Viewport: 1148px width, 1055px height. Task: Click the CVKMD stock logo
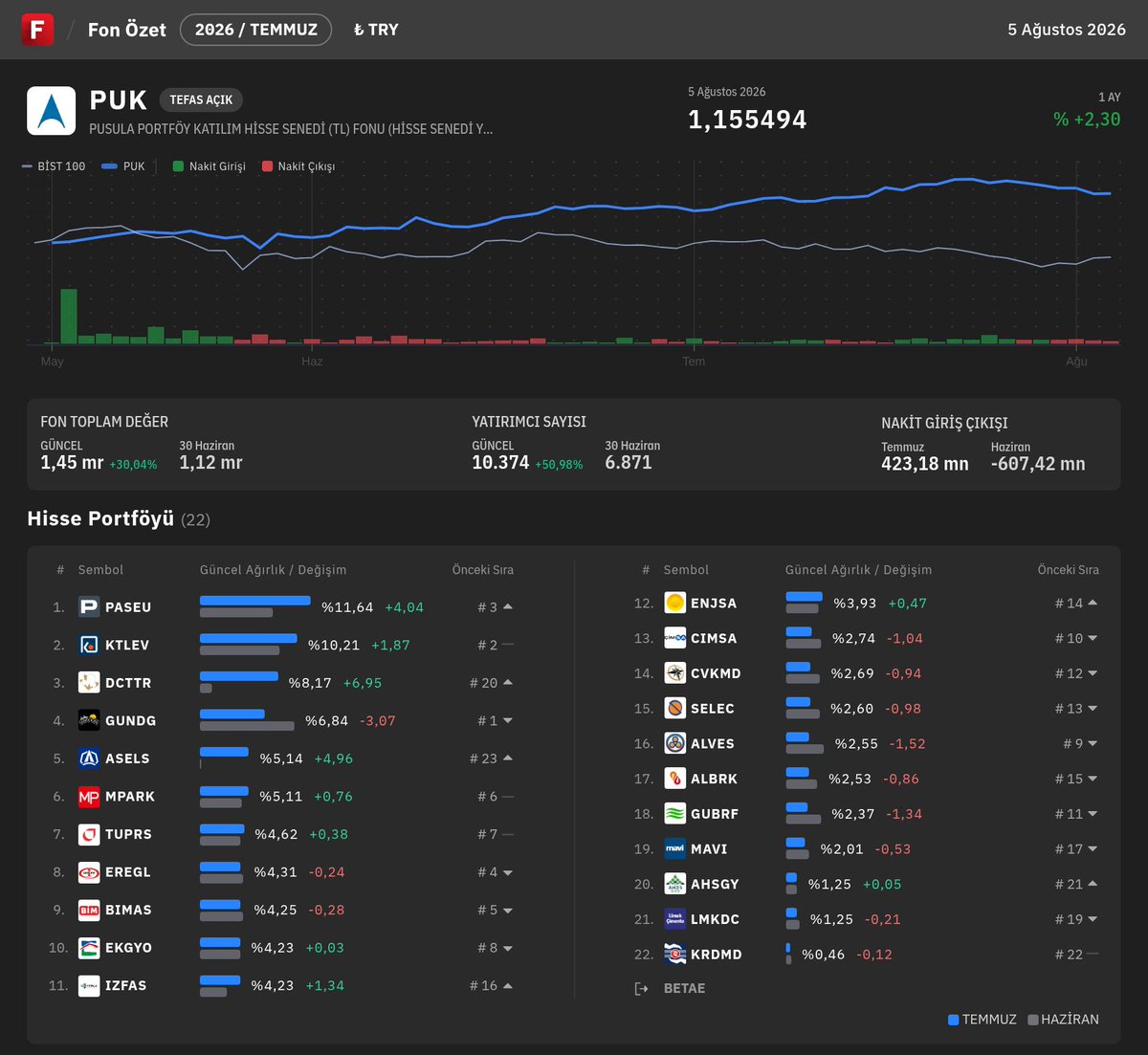click(675, 673)
